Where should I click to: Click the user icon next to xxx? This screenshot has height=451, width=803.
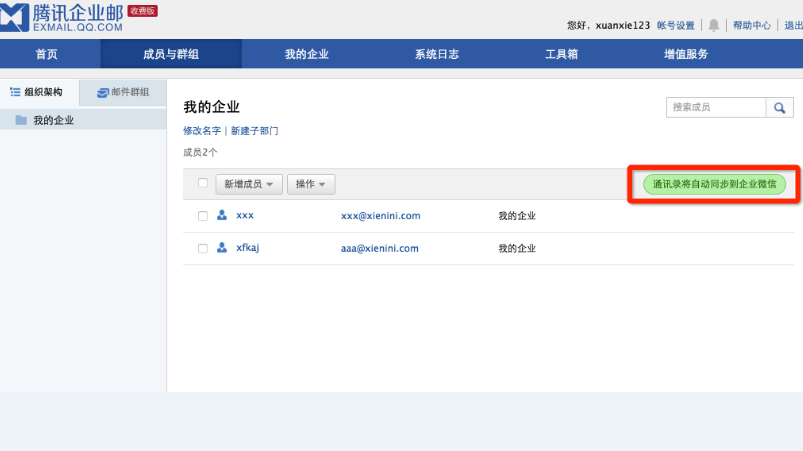click(x=221, y=215)
